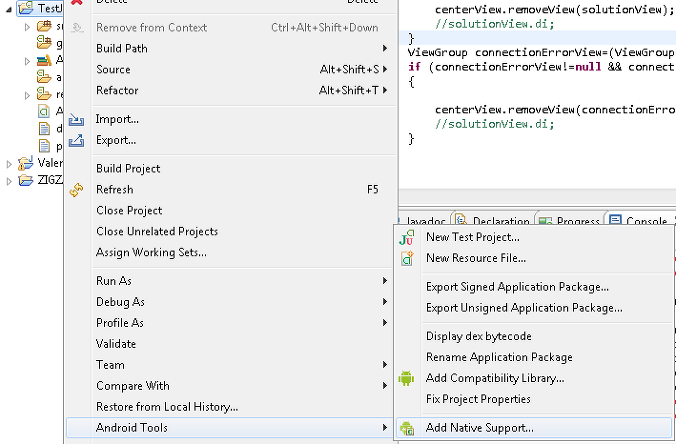This screenshot has width=676, height=444.
Task: Click the JUnit New Test Project icon
Action: click(406, 237)
